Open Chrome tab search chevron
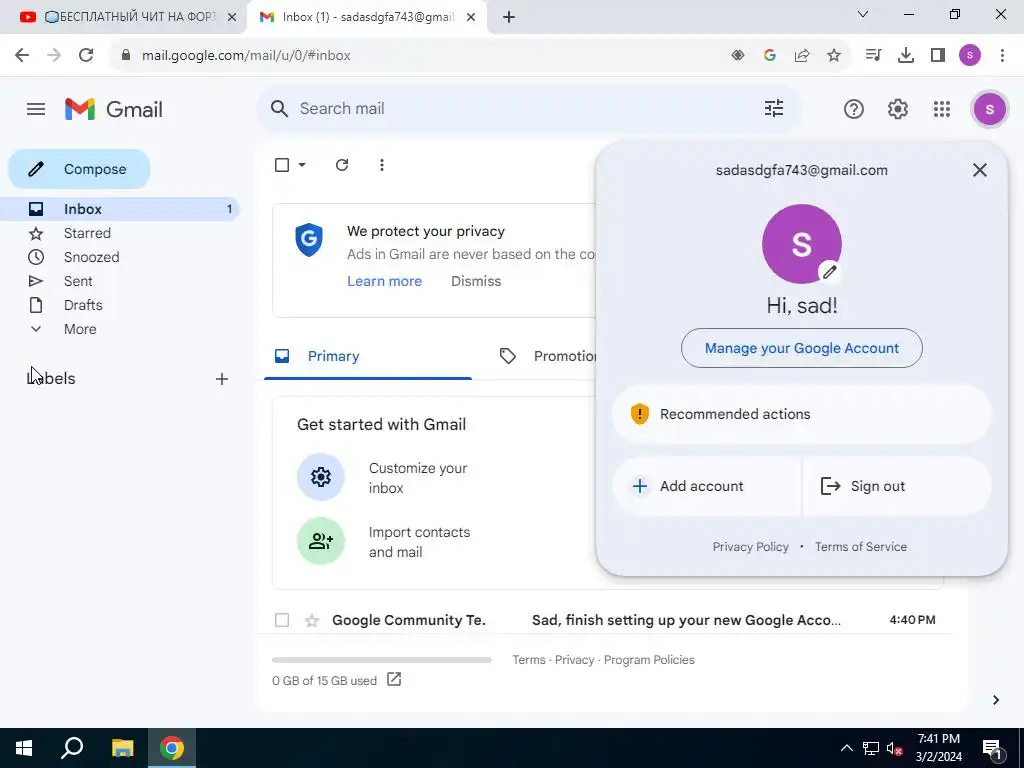Image resolution: width=1024 pixels, height=768 pixels. click(863, 14)
